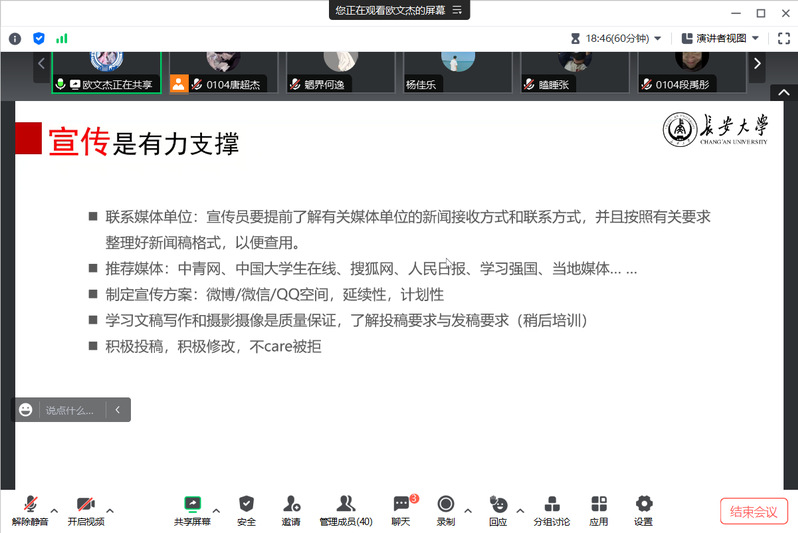
Task: Open the 应用 apps panel
Action: click(x=599, y=509)
